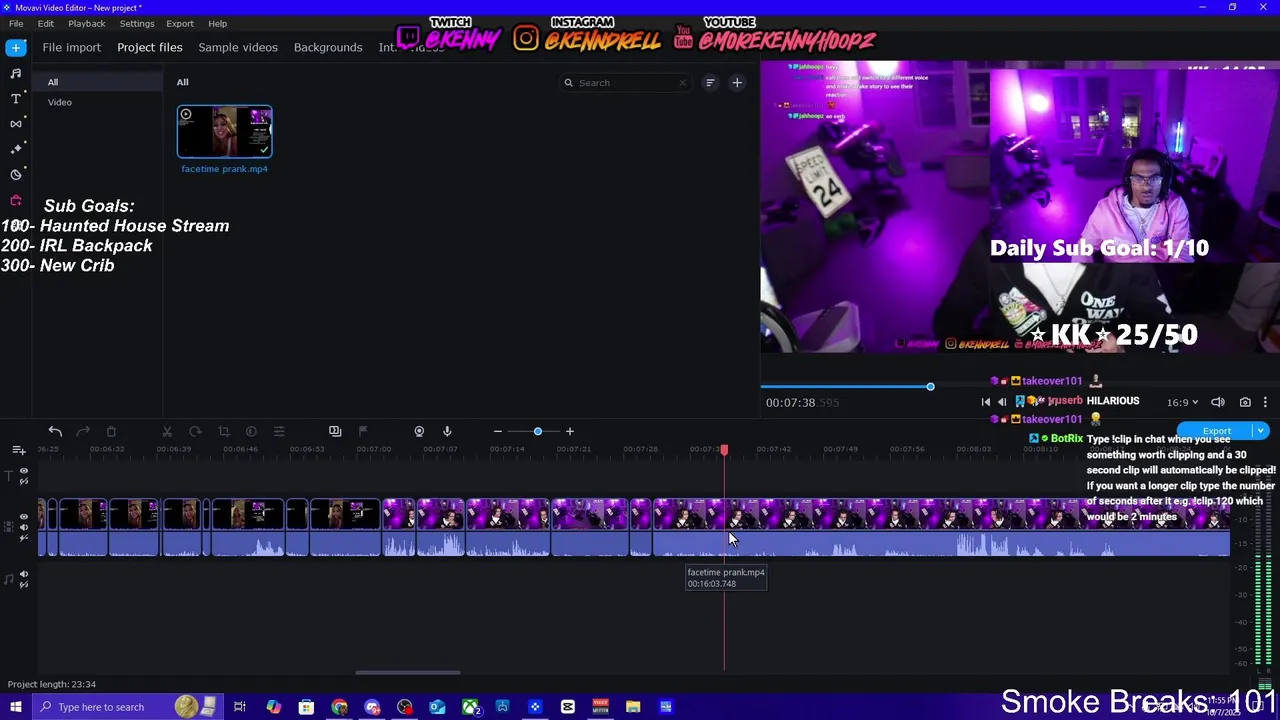Viewport: 1280px width, 720px height.
Task: Open preview more options kebab icon
Action: (x=1265, y=402)
